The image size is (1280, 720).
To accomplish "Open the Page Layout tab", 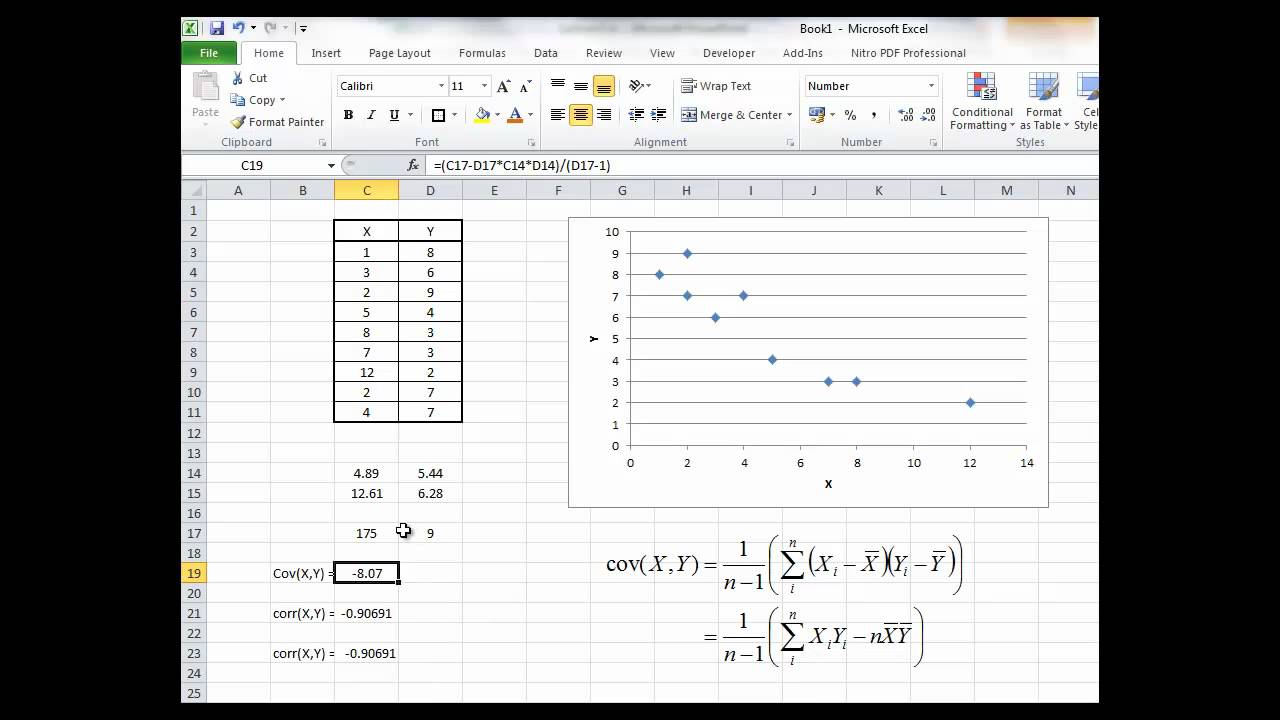I will click(399, 53).
